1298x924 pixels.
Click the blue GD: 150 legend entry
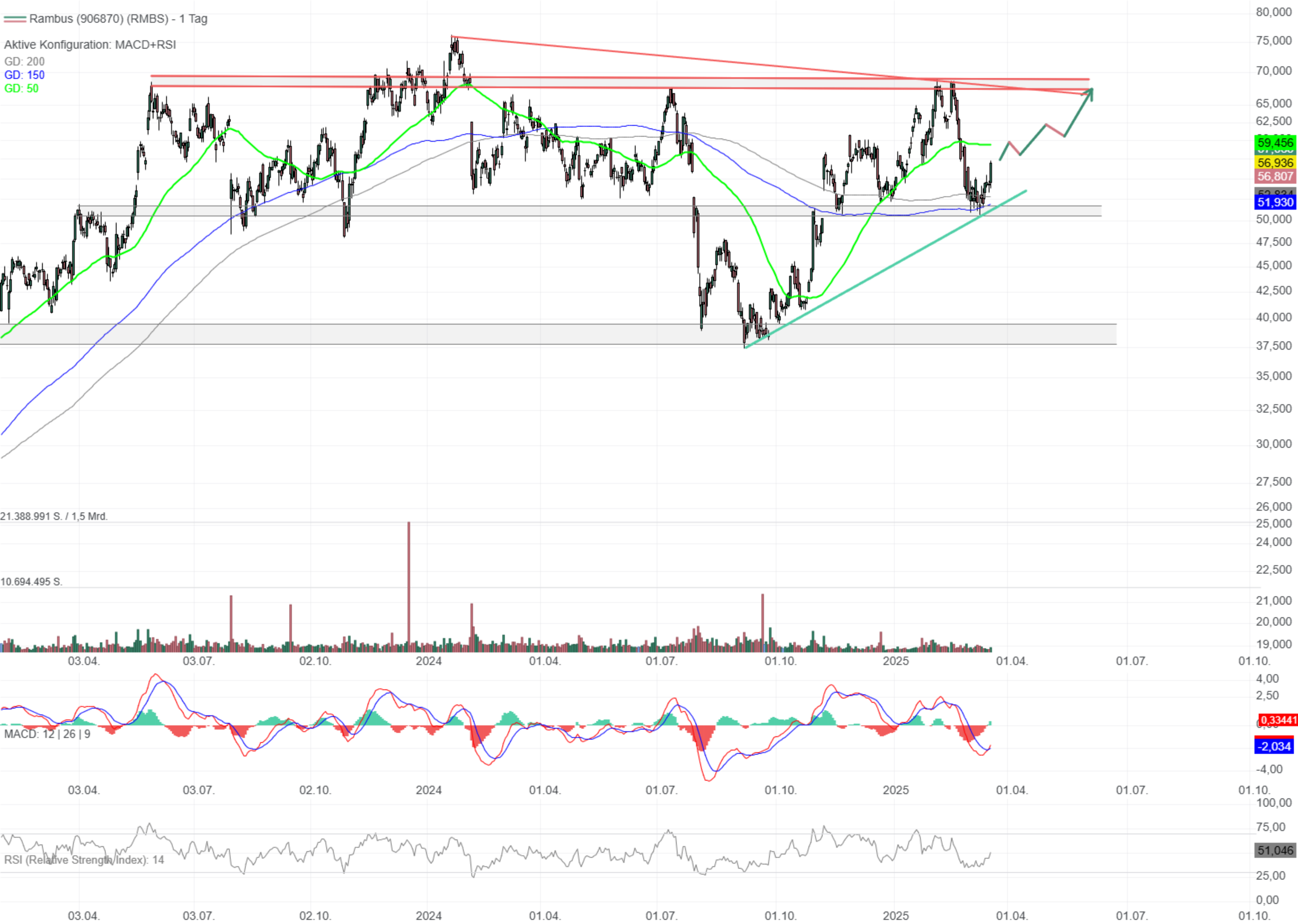click(24, 75)
